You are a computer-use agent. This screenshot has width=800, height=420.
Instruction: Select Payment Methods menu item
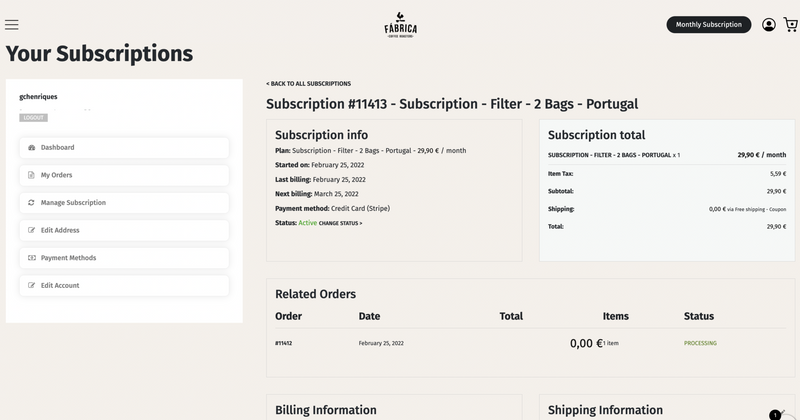[x=68, y=258]
